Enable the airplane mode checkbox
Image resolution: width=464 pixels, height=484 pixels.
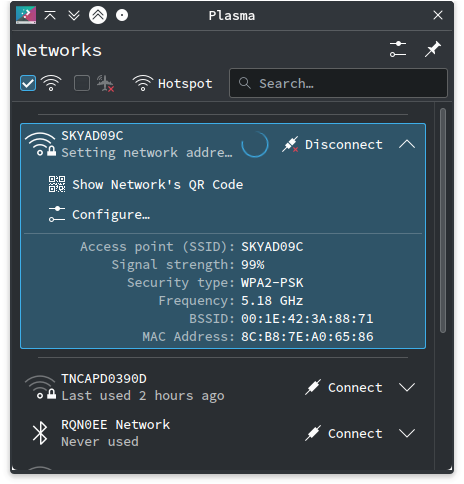point(82,83)
